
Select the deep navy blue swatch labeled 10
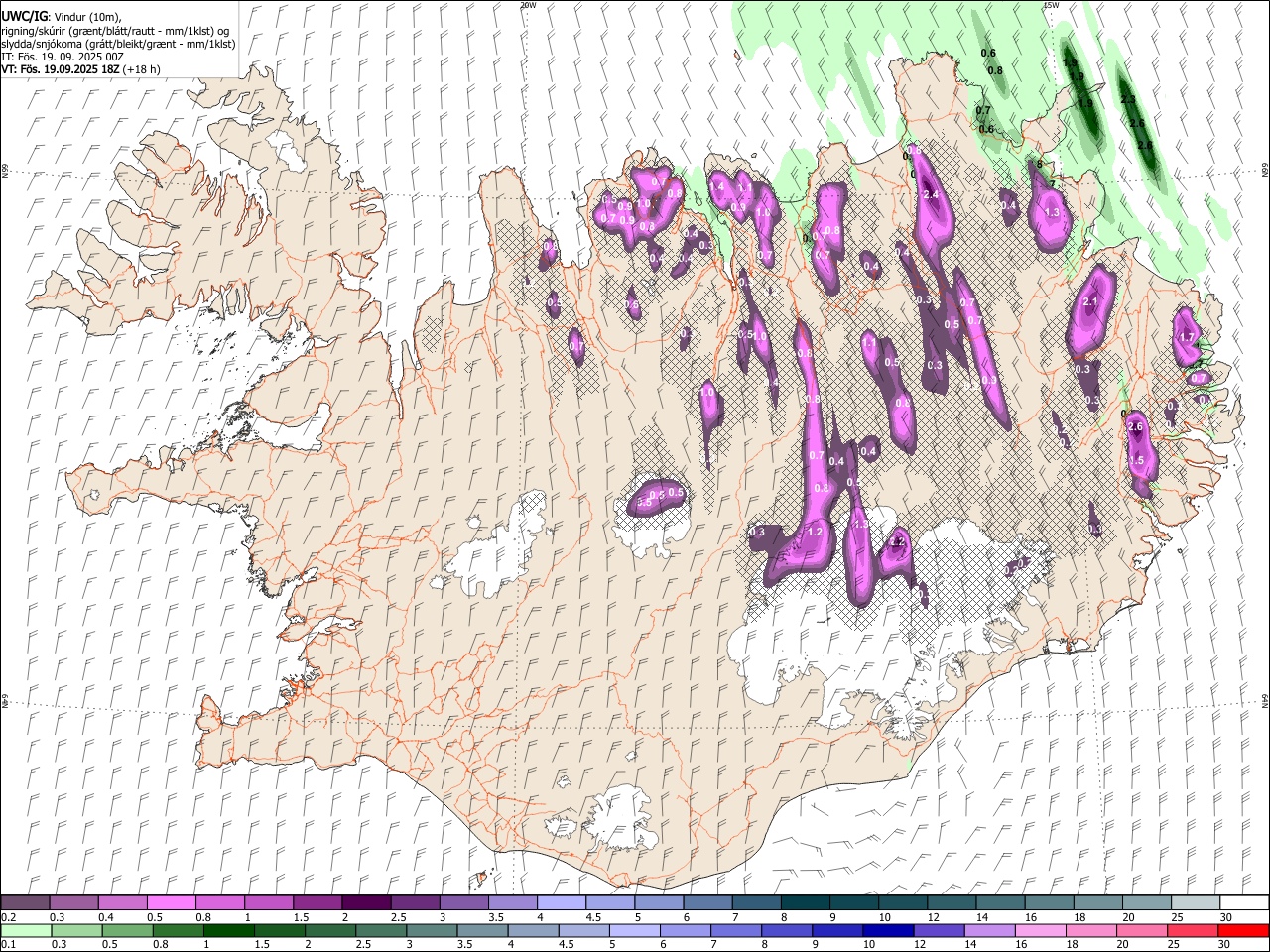(888, 930)
